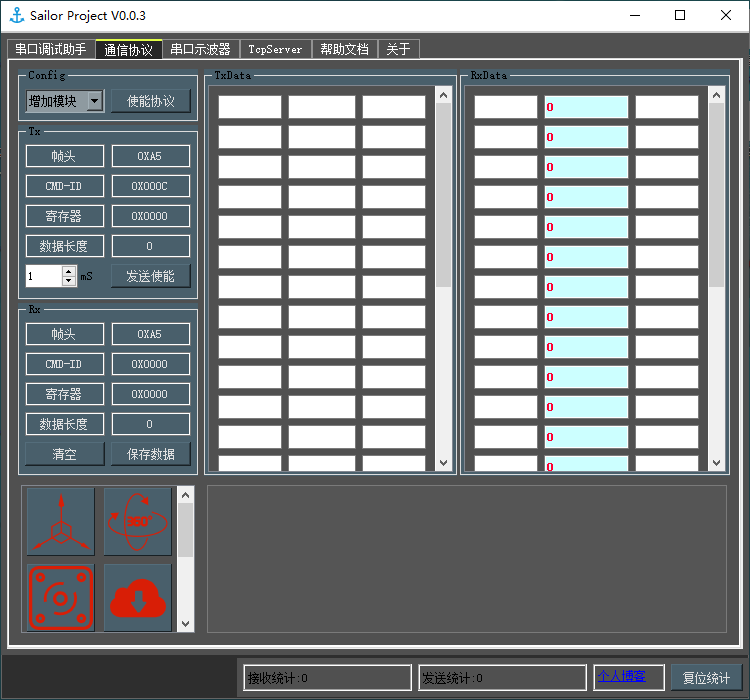Click the large empty log output area
The width and height of the screenshot is (750, 700).
[467, 559]
